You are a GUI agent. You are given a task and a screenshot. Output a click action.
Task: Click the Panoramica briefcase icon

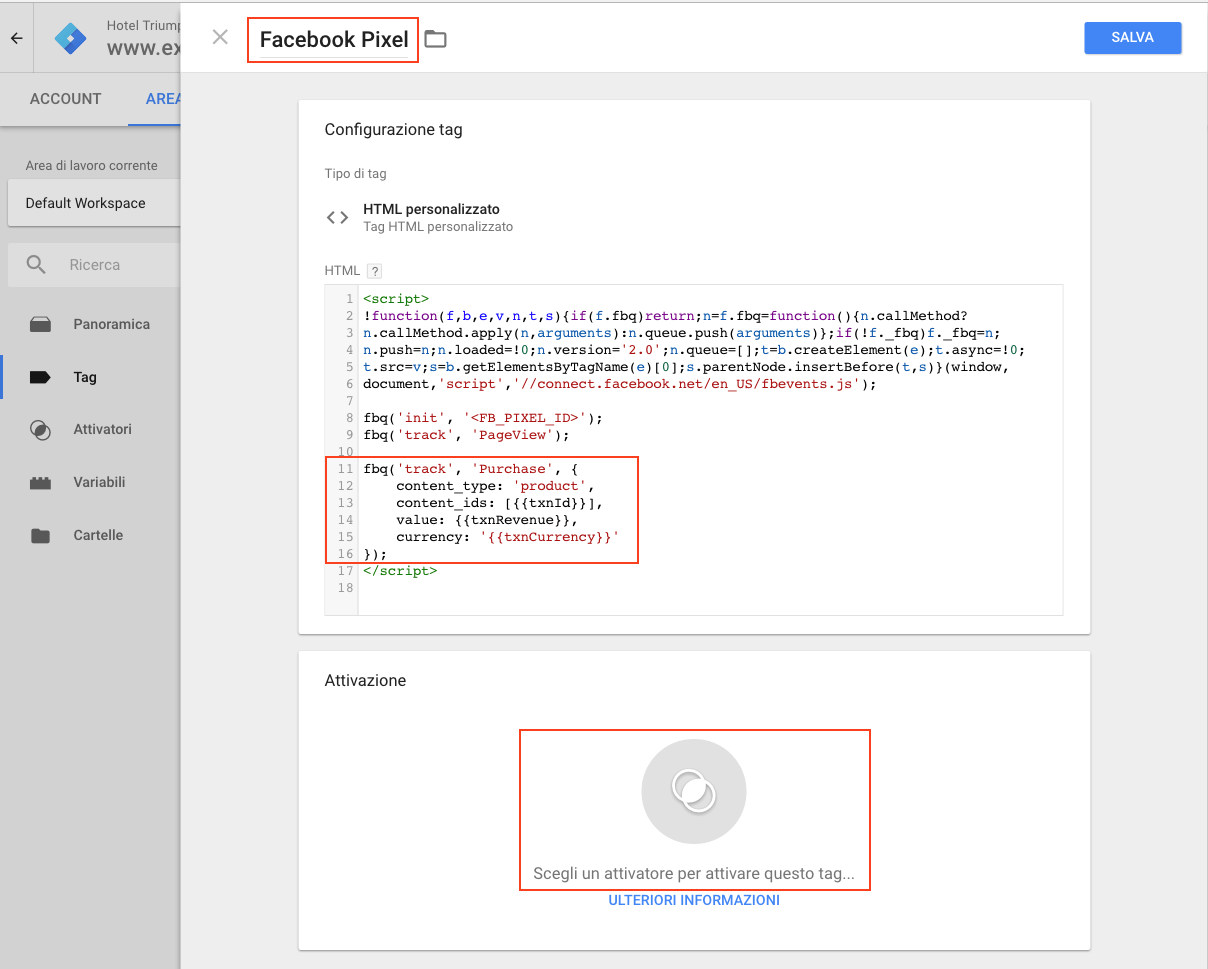(x=40, y=324)
